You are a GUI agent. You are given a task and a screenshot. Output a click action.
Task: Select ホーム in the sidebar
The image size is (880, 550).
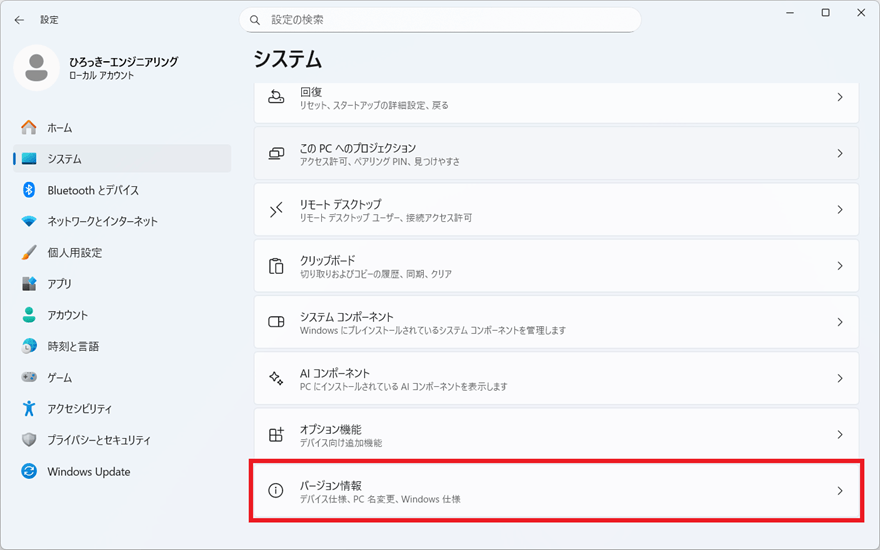tap(59, 128)
